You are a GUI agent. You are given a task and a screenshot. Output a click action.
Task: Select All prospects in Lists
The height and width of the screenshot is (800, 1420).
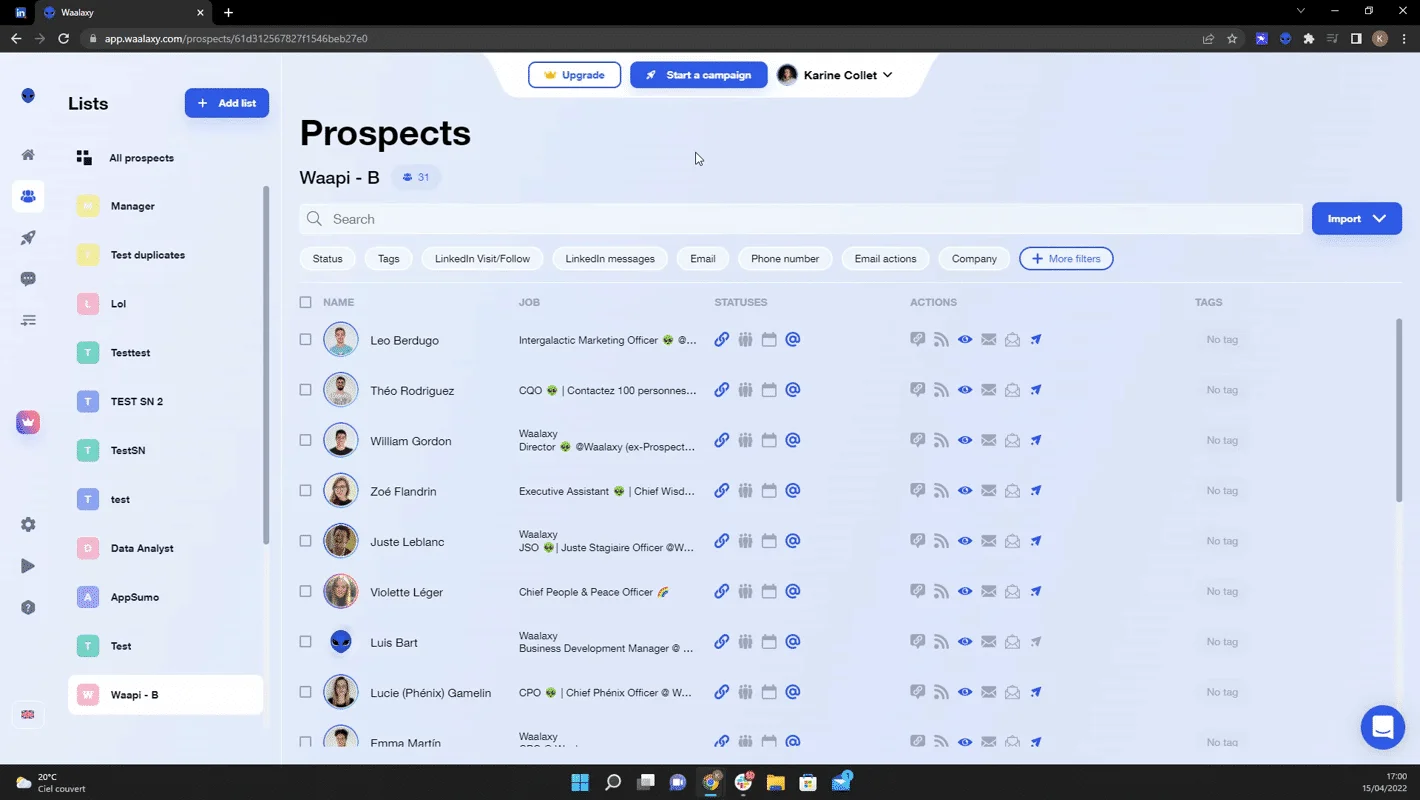(x=141, y=158)
